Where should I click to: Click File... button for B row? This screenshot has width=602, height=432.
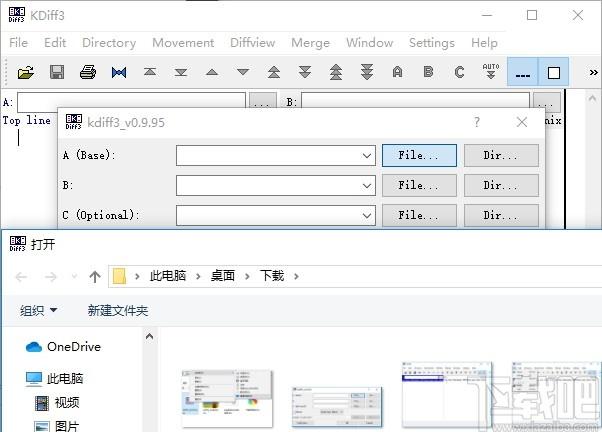click(419, 185)
